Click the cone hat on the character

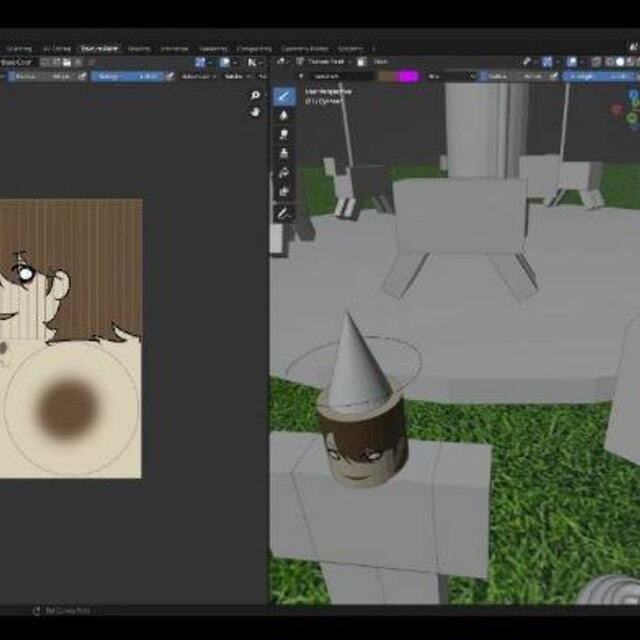tap(358, 362)
